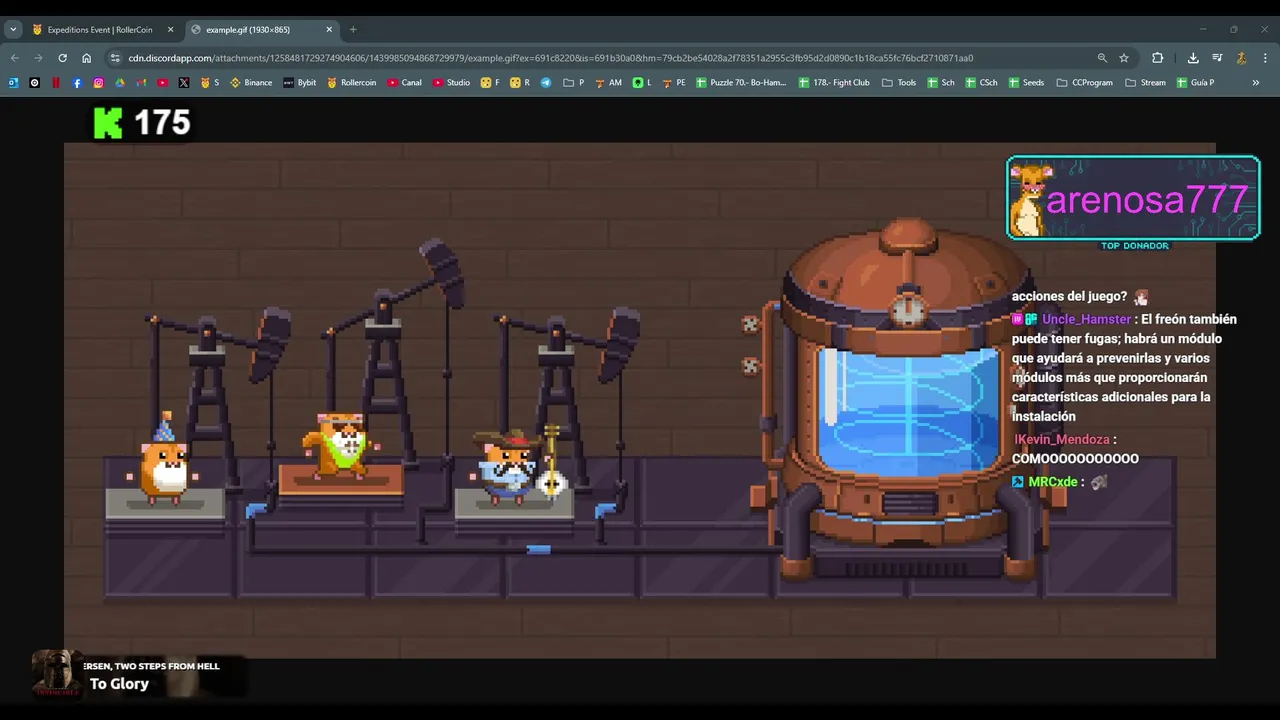Reload the current page
1280x720 pixels.
coord(63,58)
